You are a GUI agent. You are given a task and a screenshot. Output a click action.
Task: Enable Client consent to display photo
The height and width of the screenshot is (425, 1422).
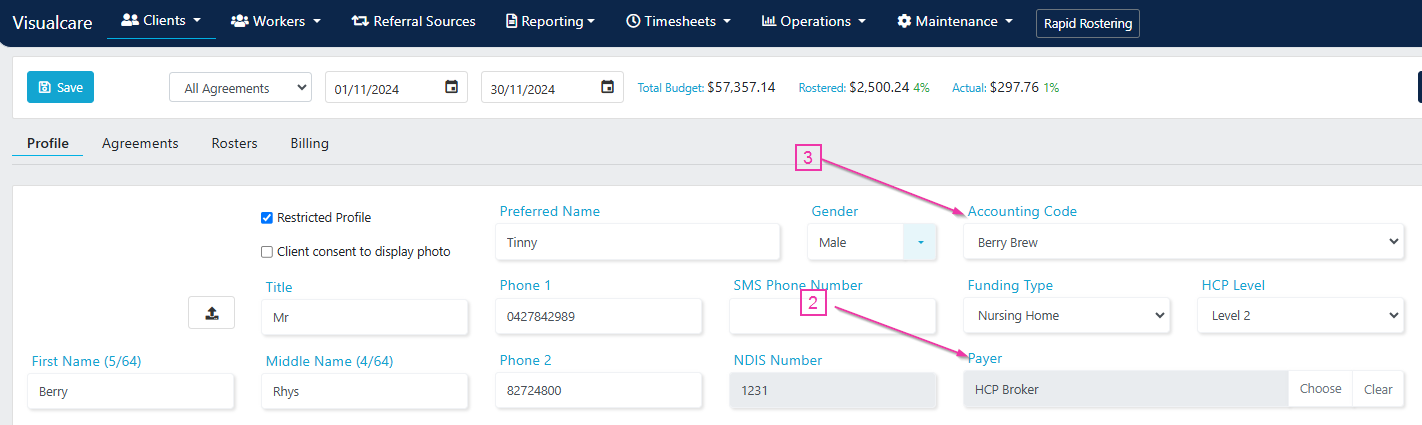267,252
